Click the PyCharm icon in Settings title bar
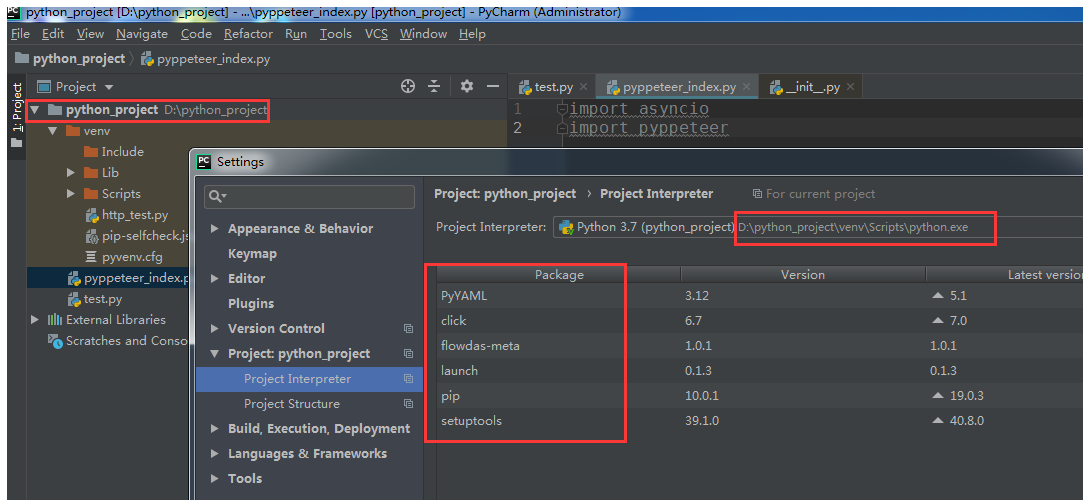 [x=204, y=162]
